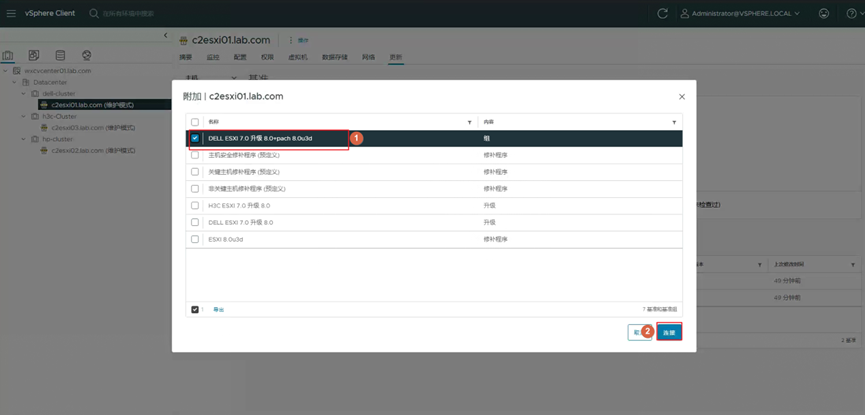865x415 pixels.
Task: Click the wxcvcenter01.lab.com vCenter icon
Action: coord(17,71)
